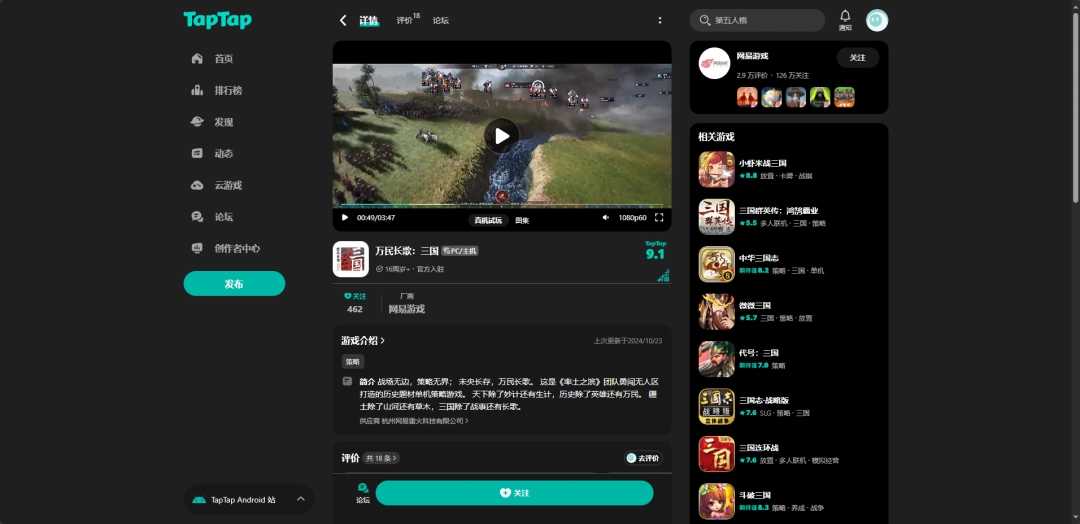1080x524 pixels.
Task: Enter fullscreen video mode
Action: click(x=659, y=217)
